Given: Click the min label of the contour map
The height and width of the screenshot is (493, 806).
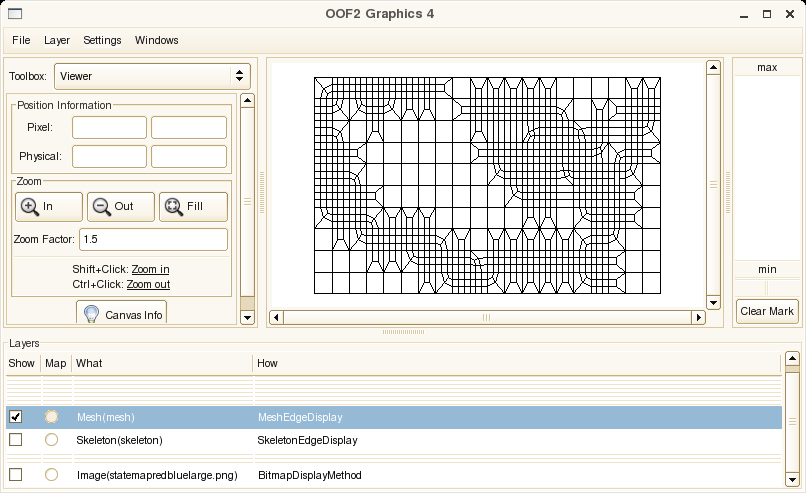Looking at the screenshot, I should point(767,269).
